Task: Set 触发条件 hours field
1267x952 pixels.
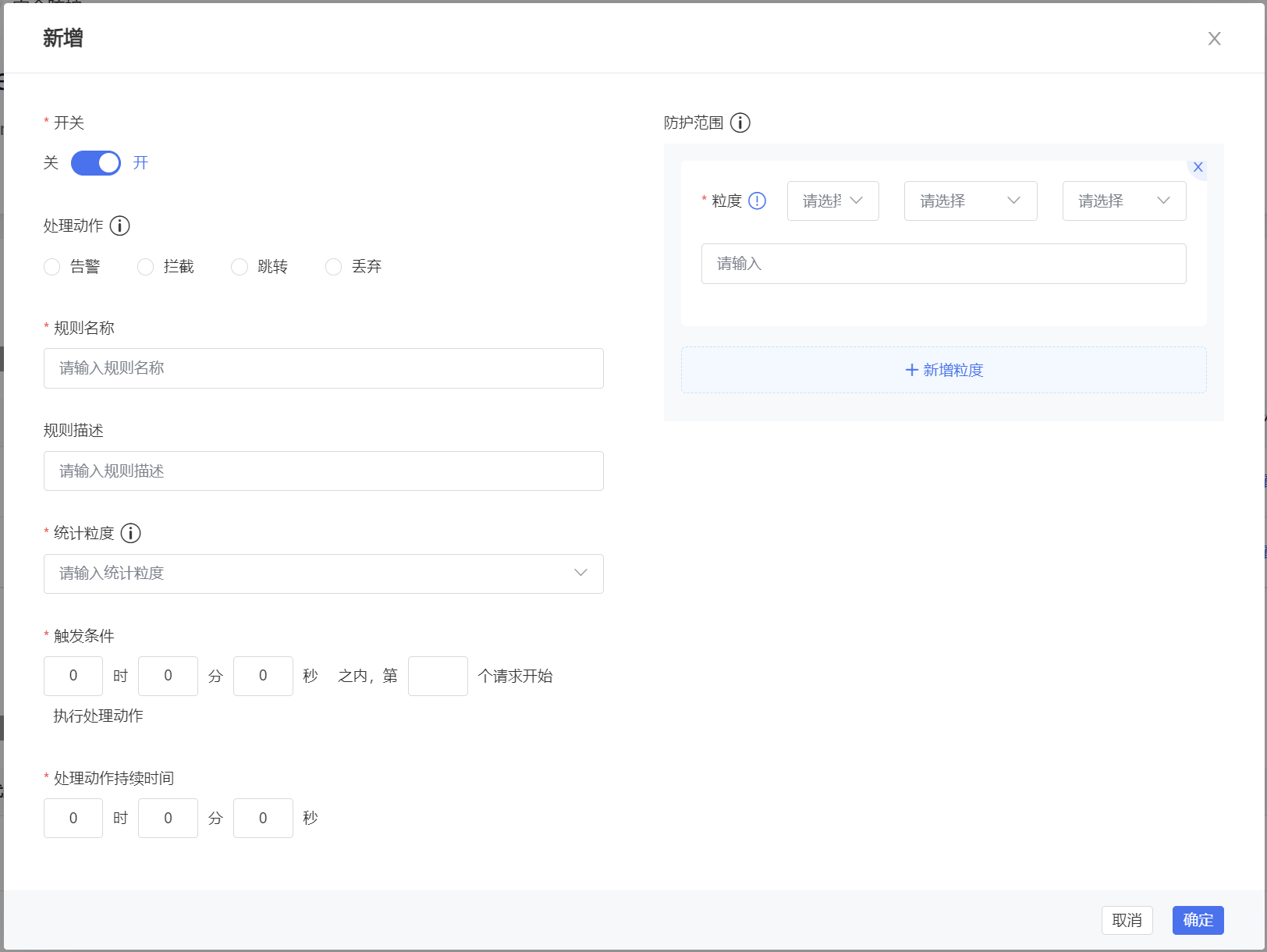Action: pos(73,676)
